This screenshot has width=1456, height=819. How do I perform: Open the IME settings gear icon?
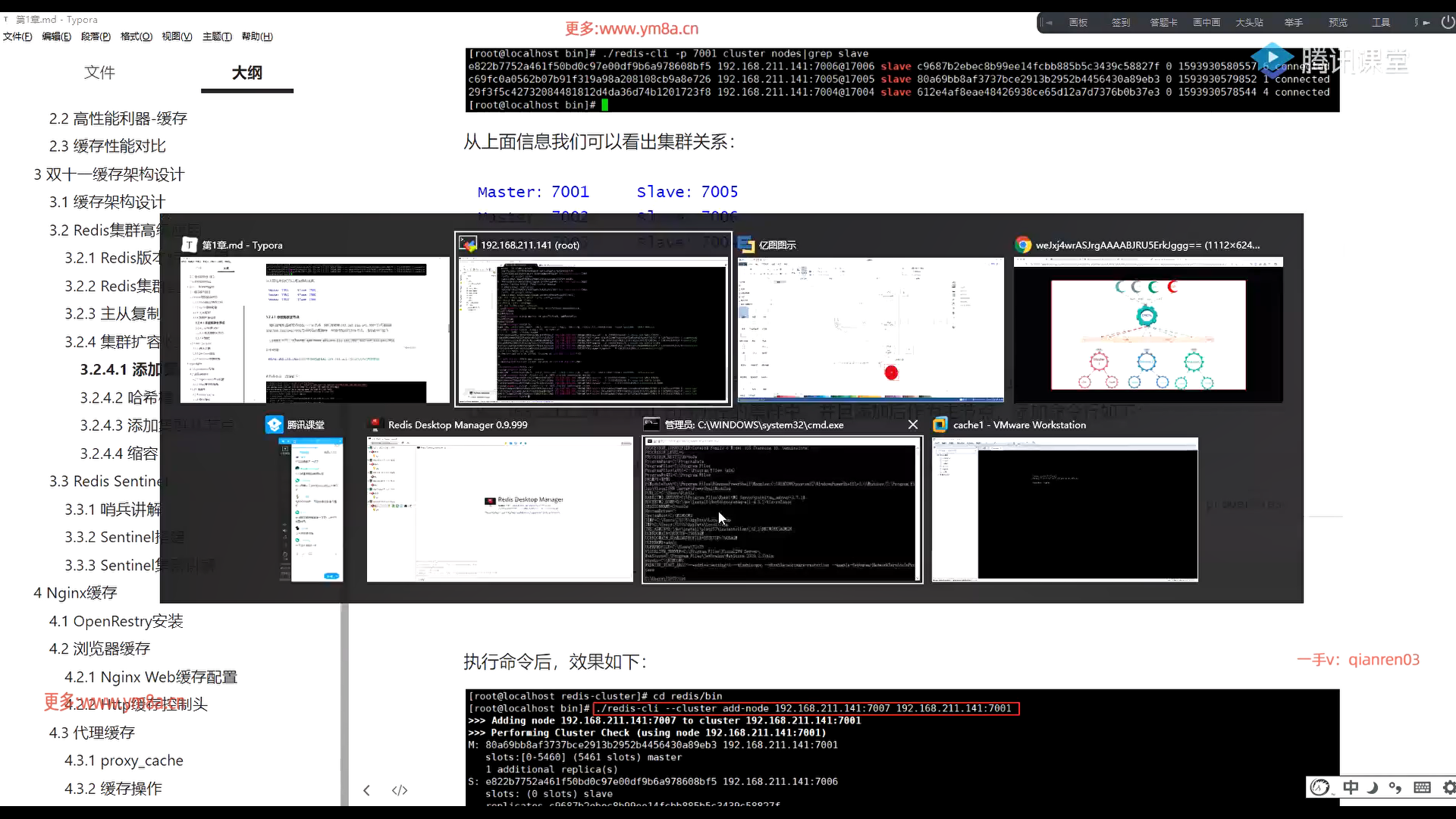coord(1448,787)
